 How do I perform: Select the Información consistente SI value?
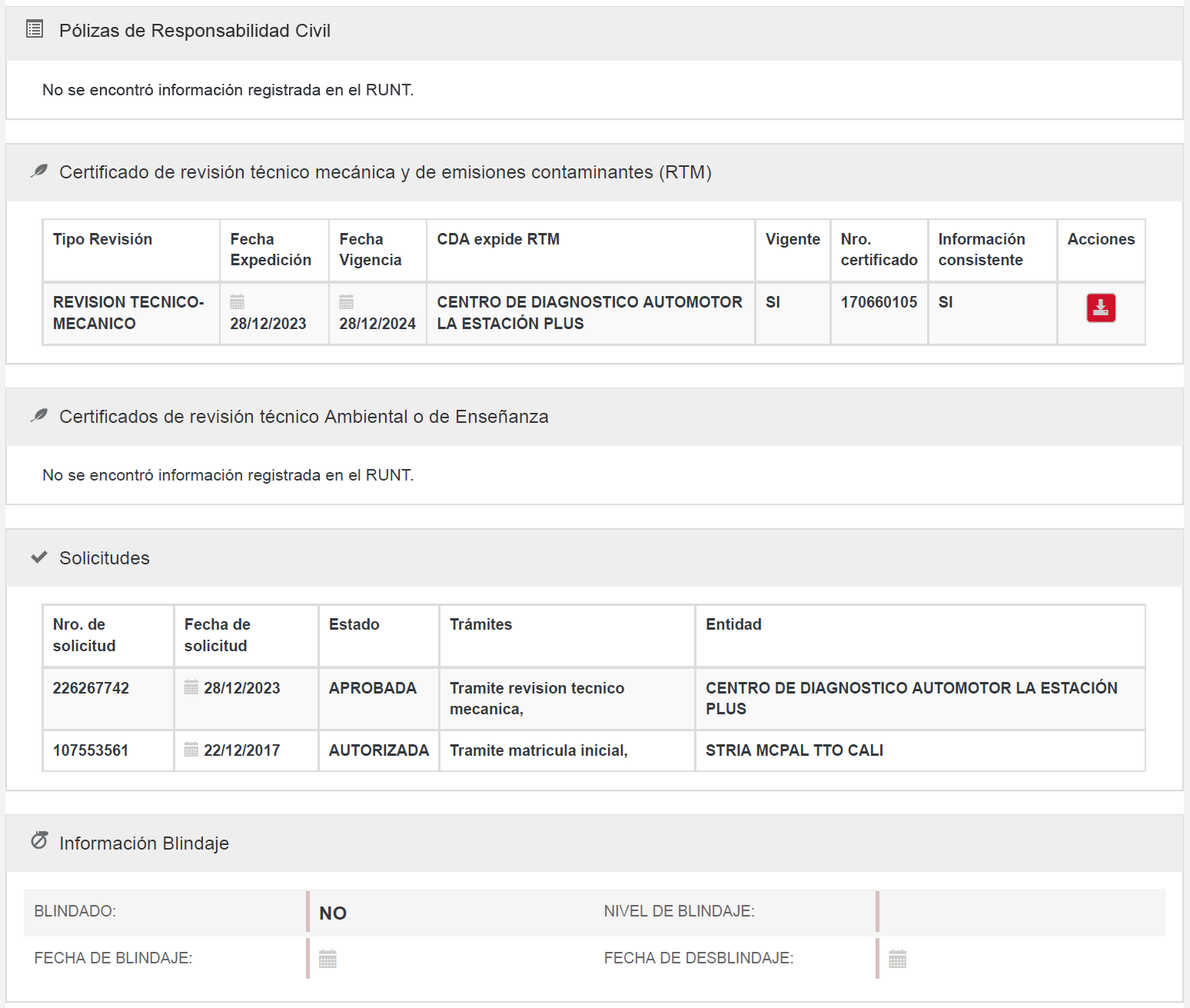tap(946, 302)
